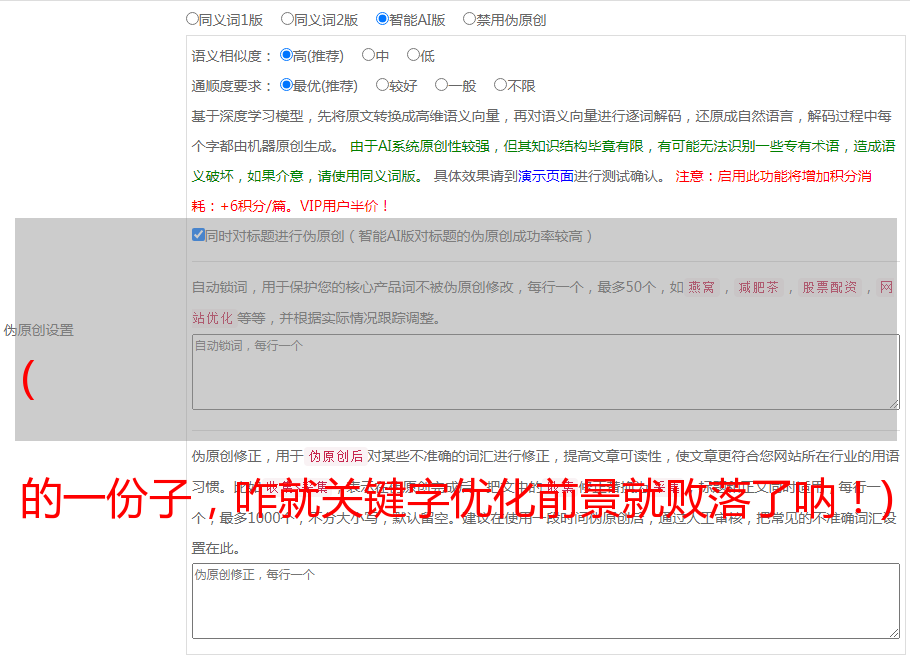Select the 智能AI版 radio button
Image resolution: width=911 pixels, height=658 pixels.
[x=382, y=18]
